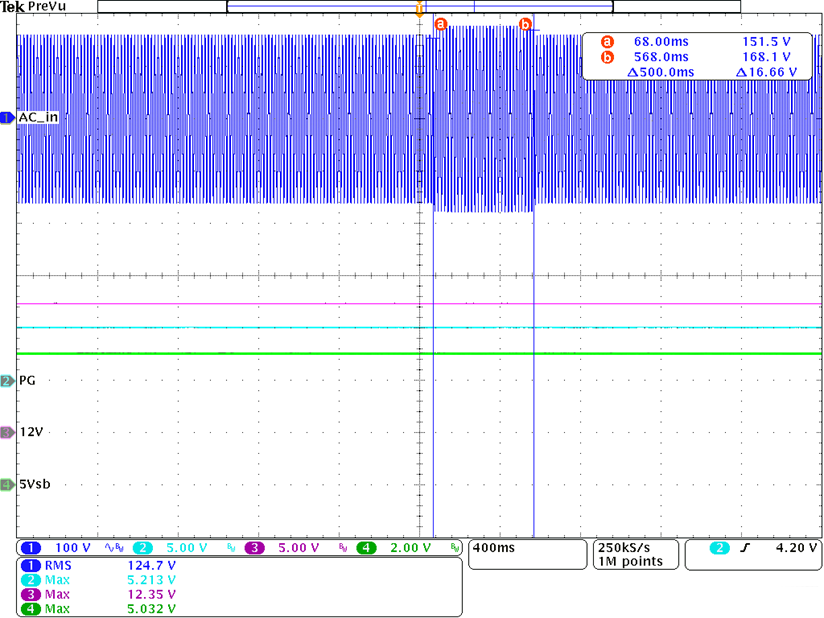The image size is (824, 618).
Task: Click the 250kS/s sample rate readout
Action: tap(624, 548)
